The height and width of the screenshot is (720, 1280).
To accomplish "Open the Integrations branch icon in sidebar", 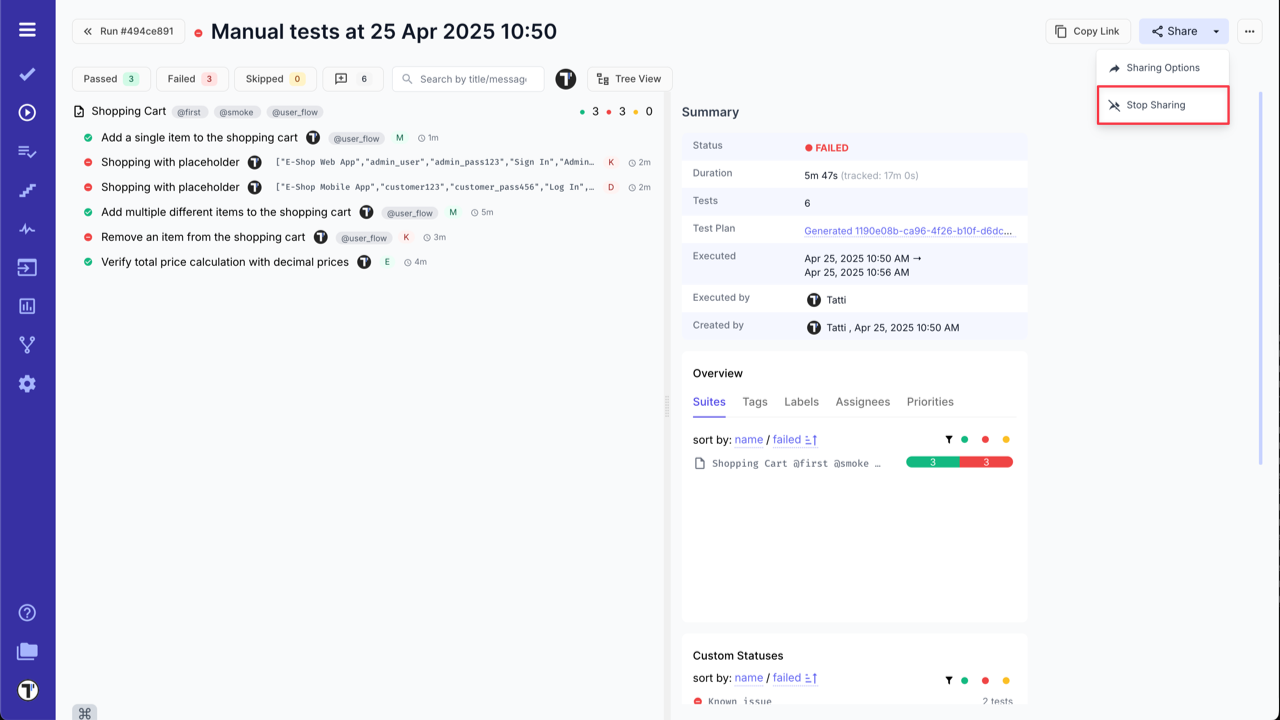I will [27, 345].
